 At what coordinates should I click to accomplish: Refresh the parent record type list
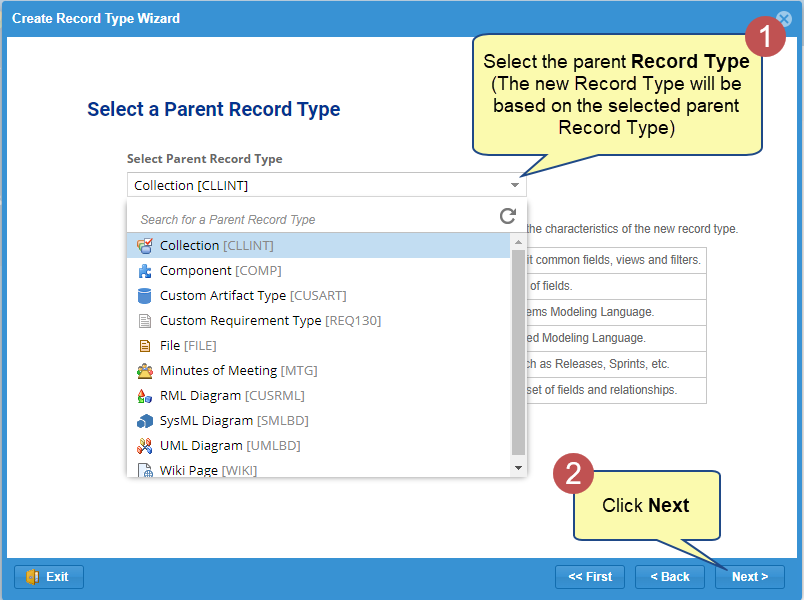pos(508,216)
